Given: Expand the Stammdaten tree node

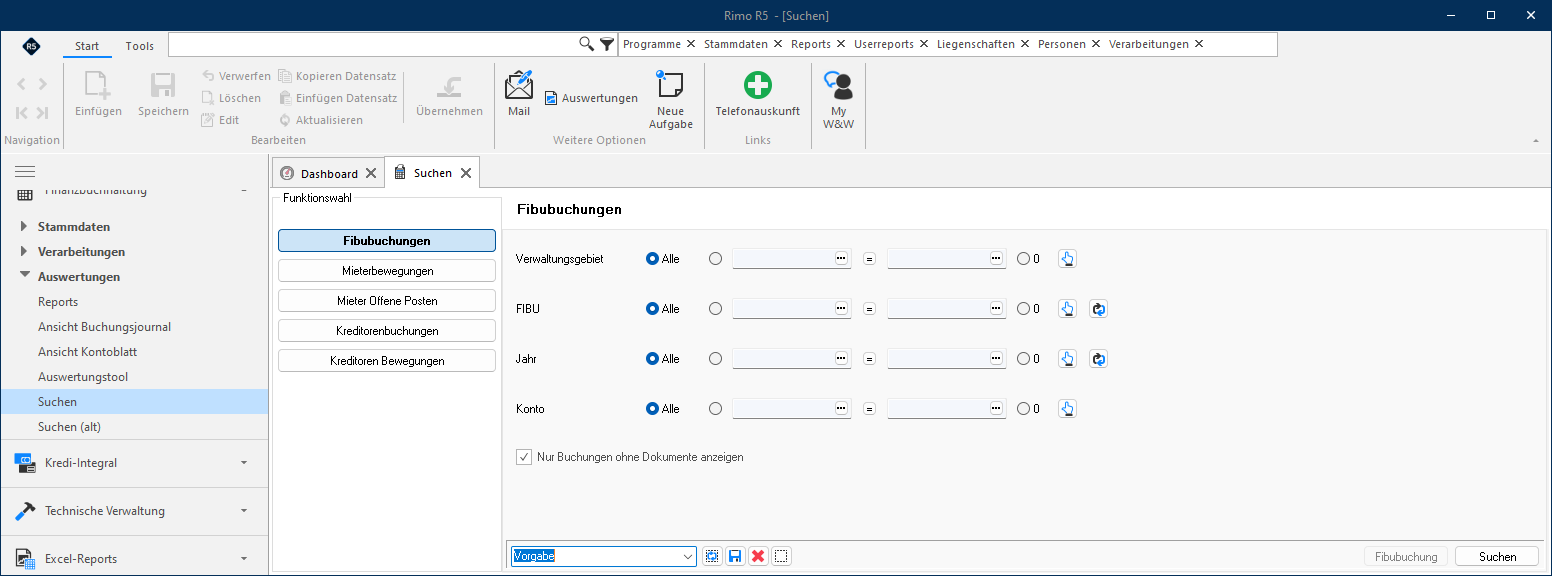Looking at the screenshot, I should coord(24,227).
